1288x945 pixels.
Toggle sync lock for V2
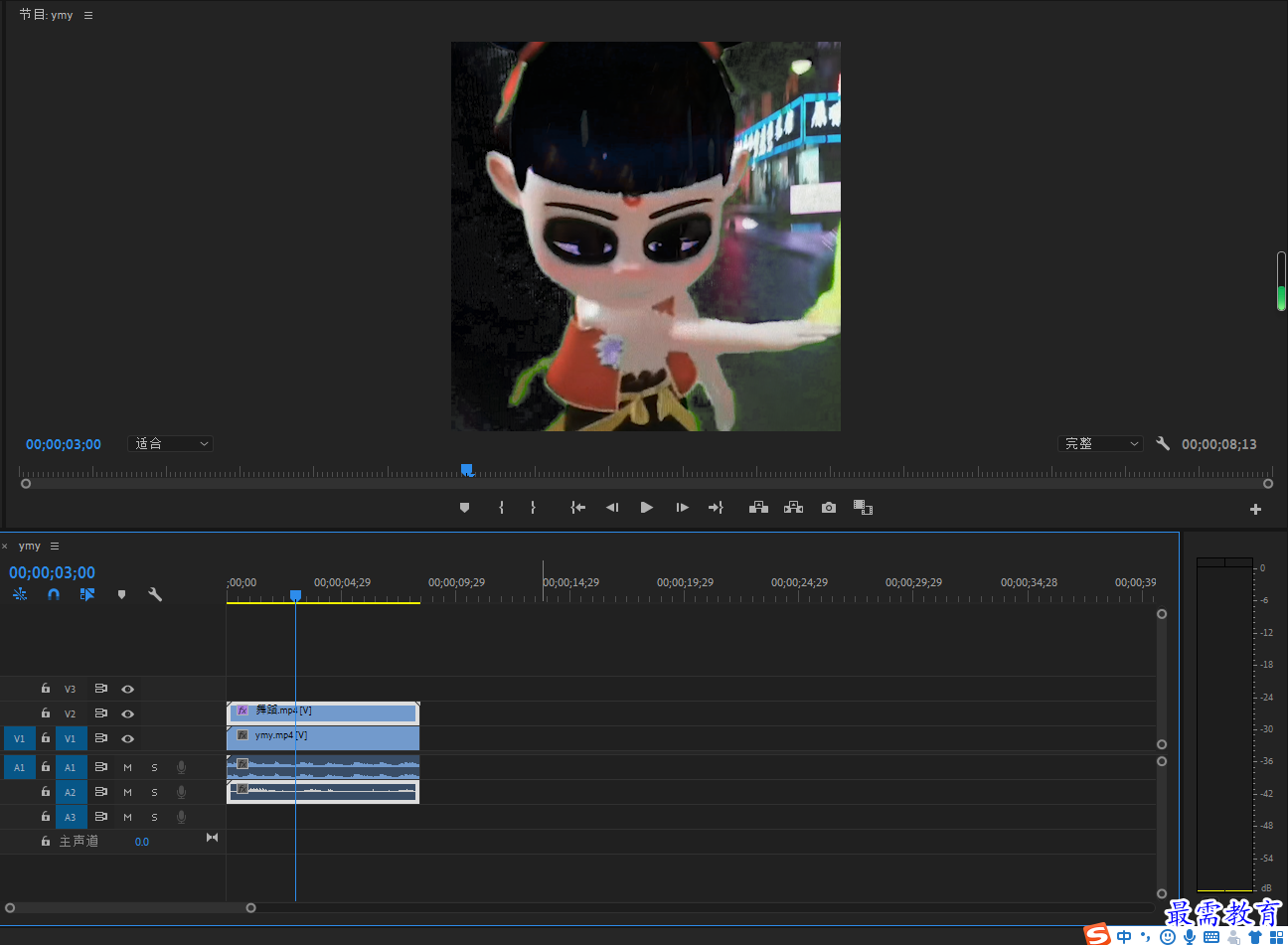point(100,713)
